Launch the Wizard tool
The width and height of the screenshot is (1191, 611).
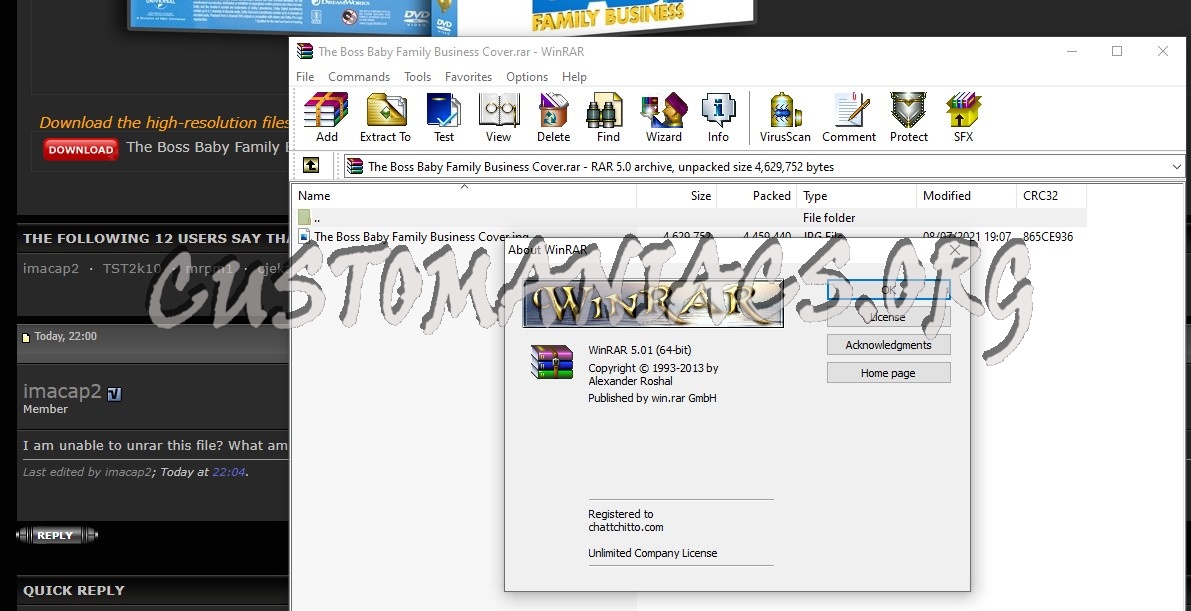pos(663,117)
